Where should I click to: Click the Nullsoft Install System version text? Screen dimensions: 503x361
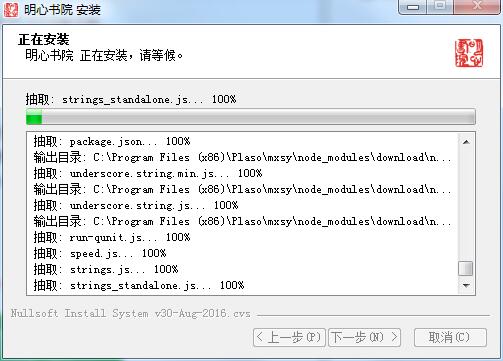(130, 314)
